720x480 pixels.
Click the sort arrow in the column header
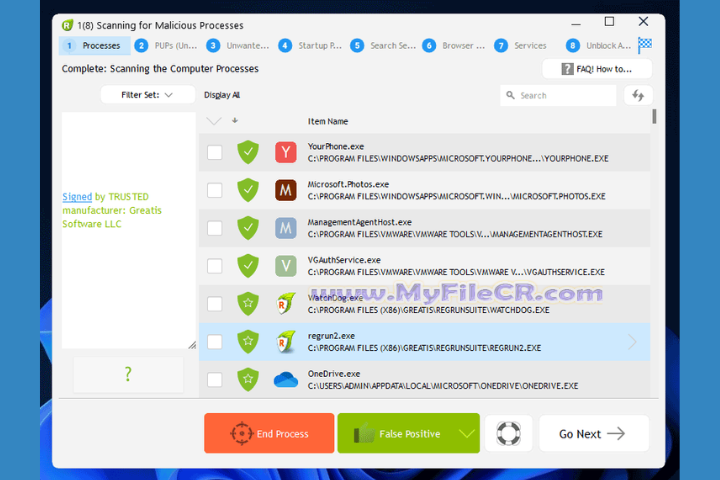click(x=235, y=120)
